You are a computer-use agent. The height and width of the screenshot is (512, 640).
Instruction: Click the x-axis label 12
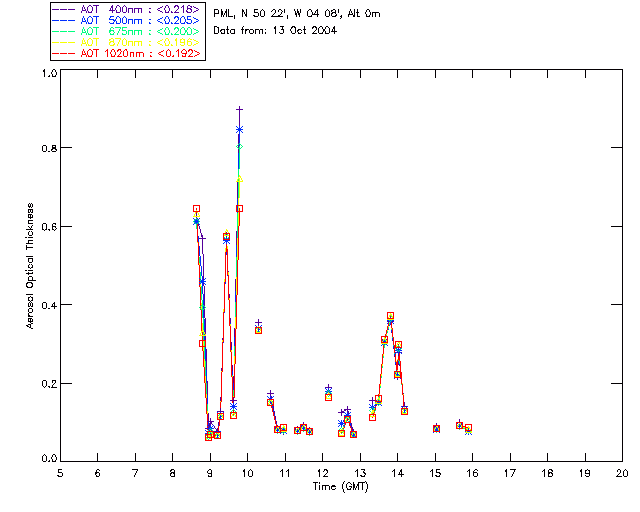[322, 473]
